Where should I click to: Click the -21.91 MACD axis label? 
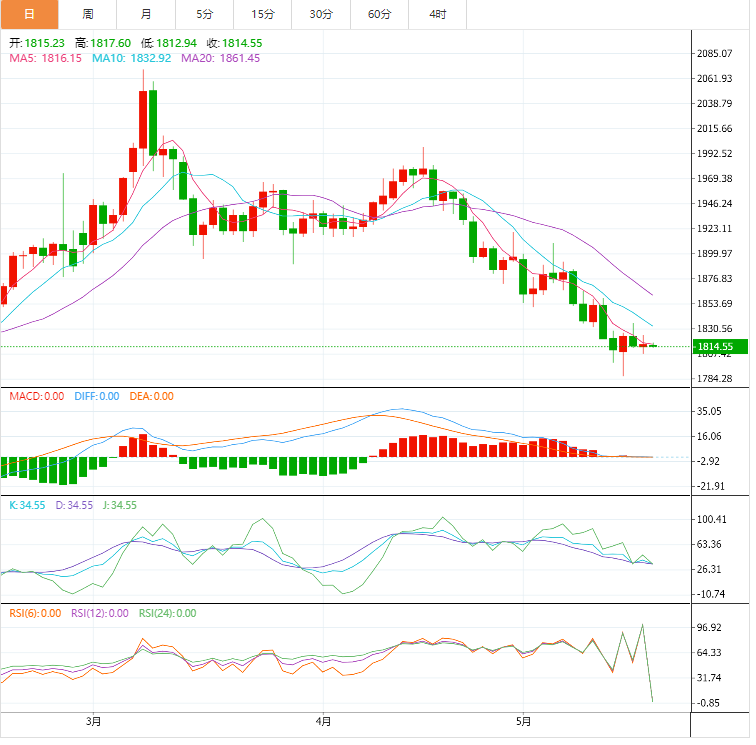(711, 487)
